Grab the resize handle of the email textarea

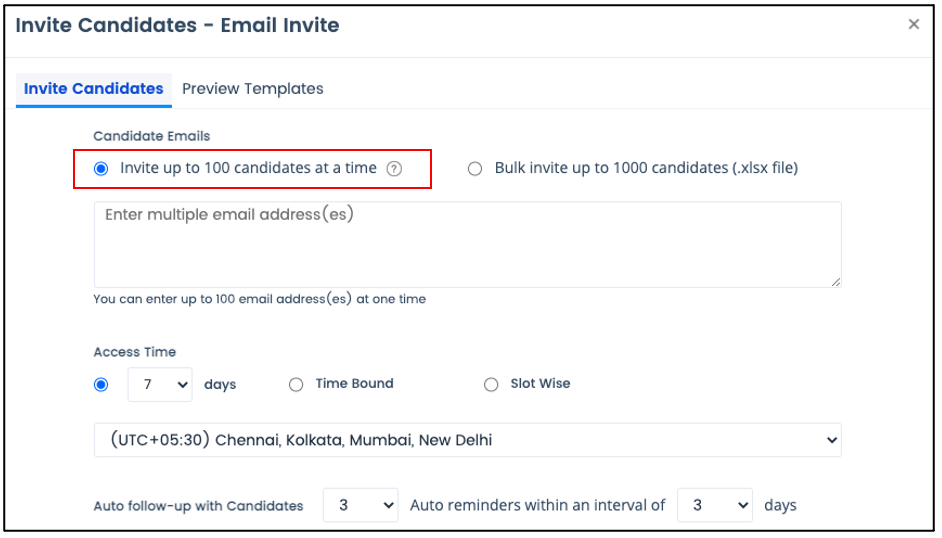point(836,282)
